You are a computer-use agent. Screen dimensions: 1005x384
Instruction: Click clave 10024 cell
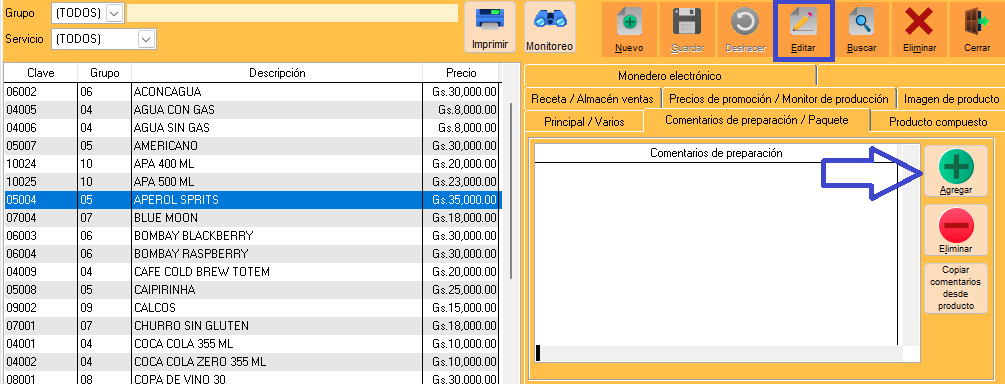pos(40,164)
